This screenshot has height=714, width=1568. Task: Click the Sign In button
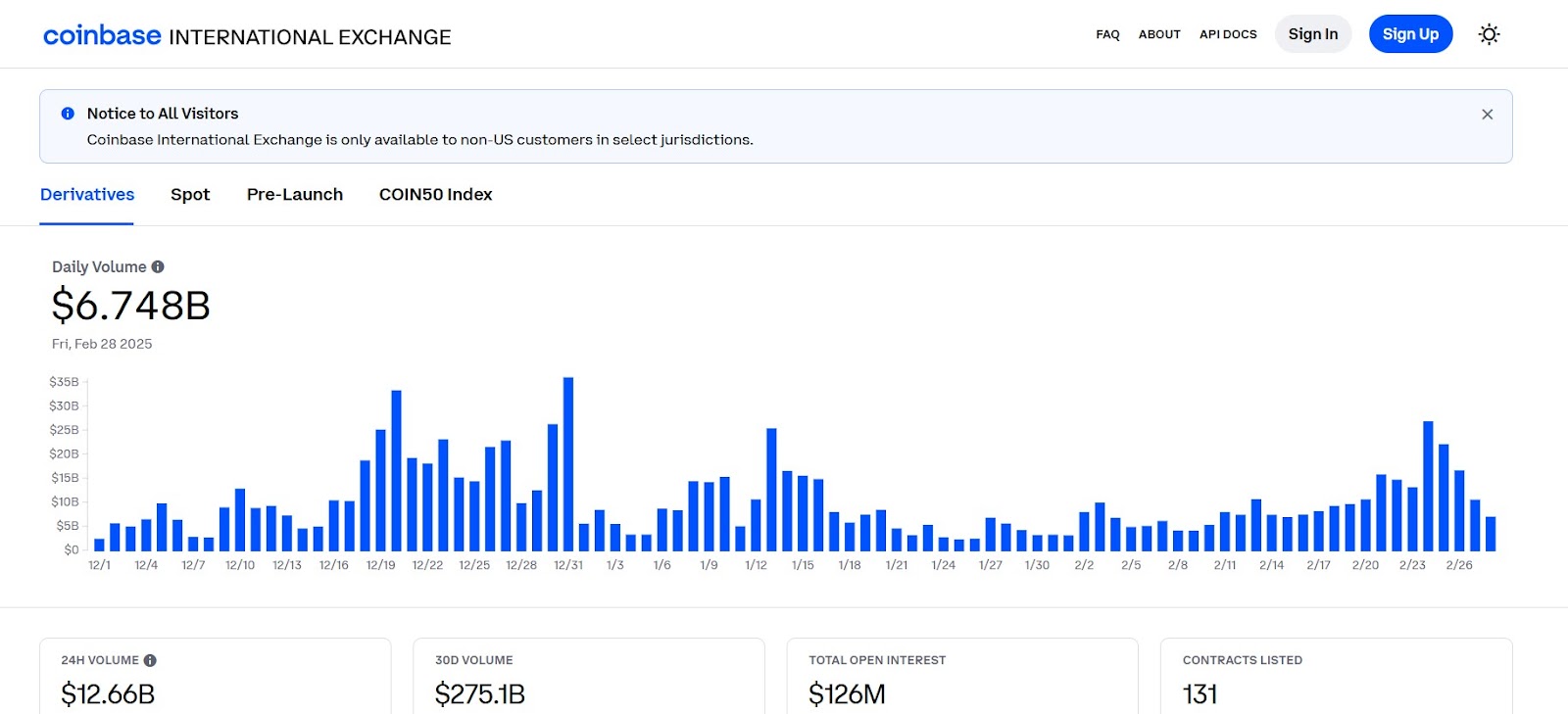pyautogui.click(x=1313, y=34)
